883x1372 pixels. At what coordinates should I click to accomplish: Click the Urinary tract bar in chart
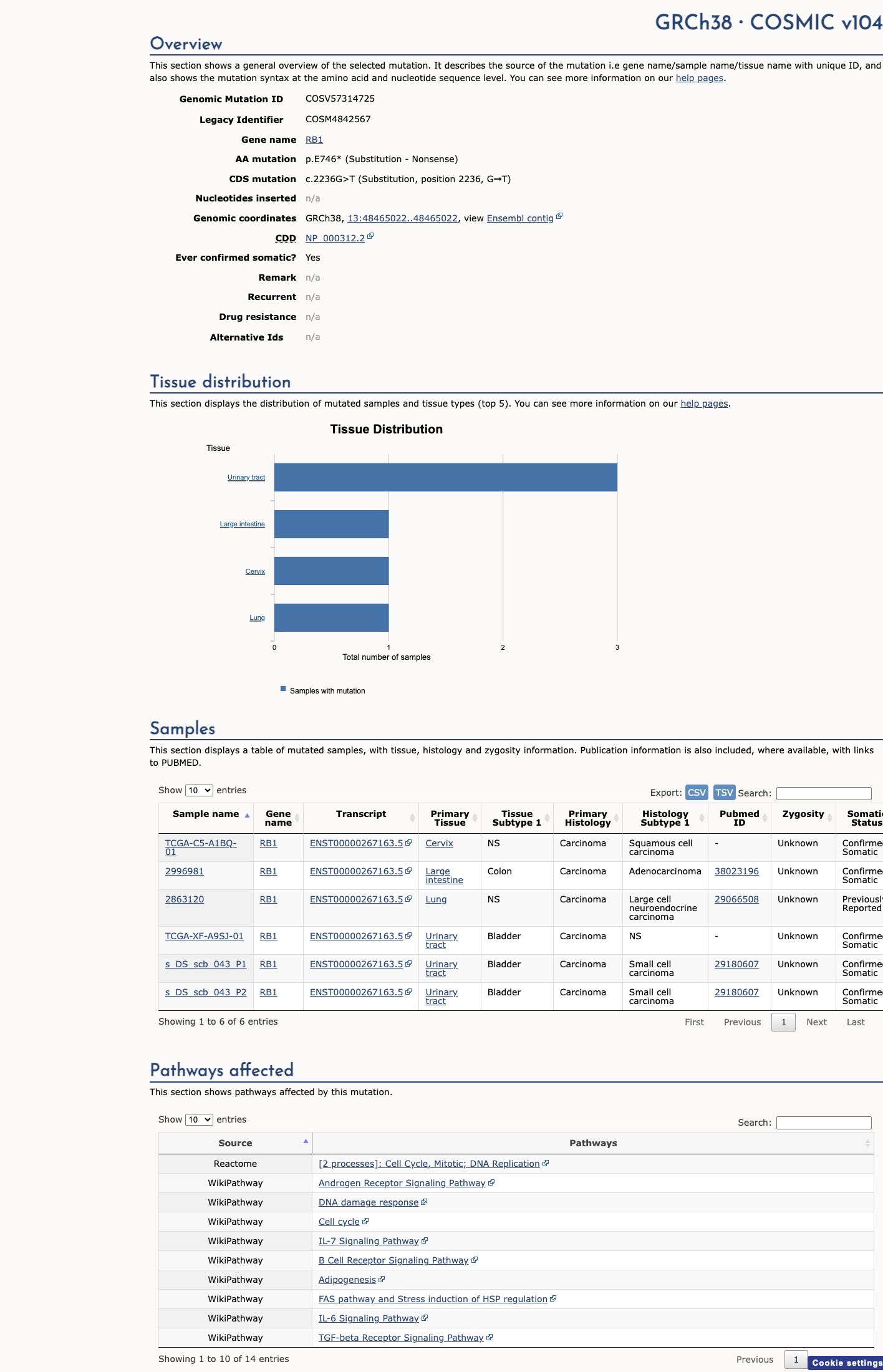pos(446,477)
